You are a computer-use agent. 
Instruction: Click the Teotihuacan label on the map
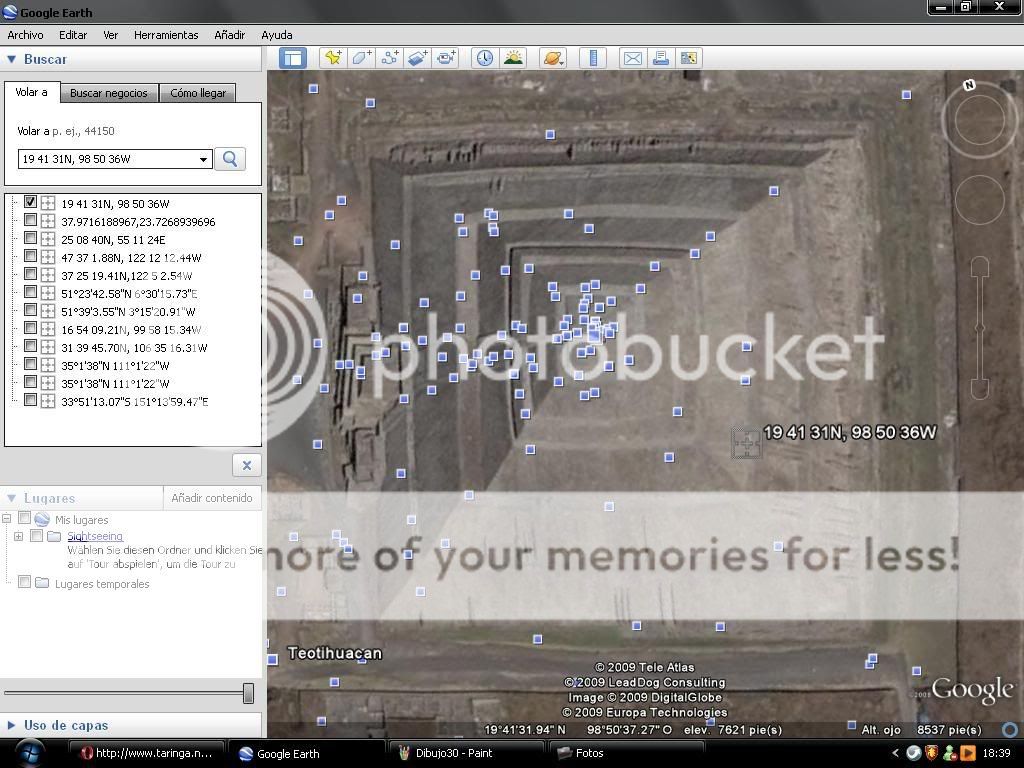coord(334,653)
